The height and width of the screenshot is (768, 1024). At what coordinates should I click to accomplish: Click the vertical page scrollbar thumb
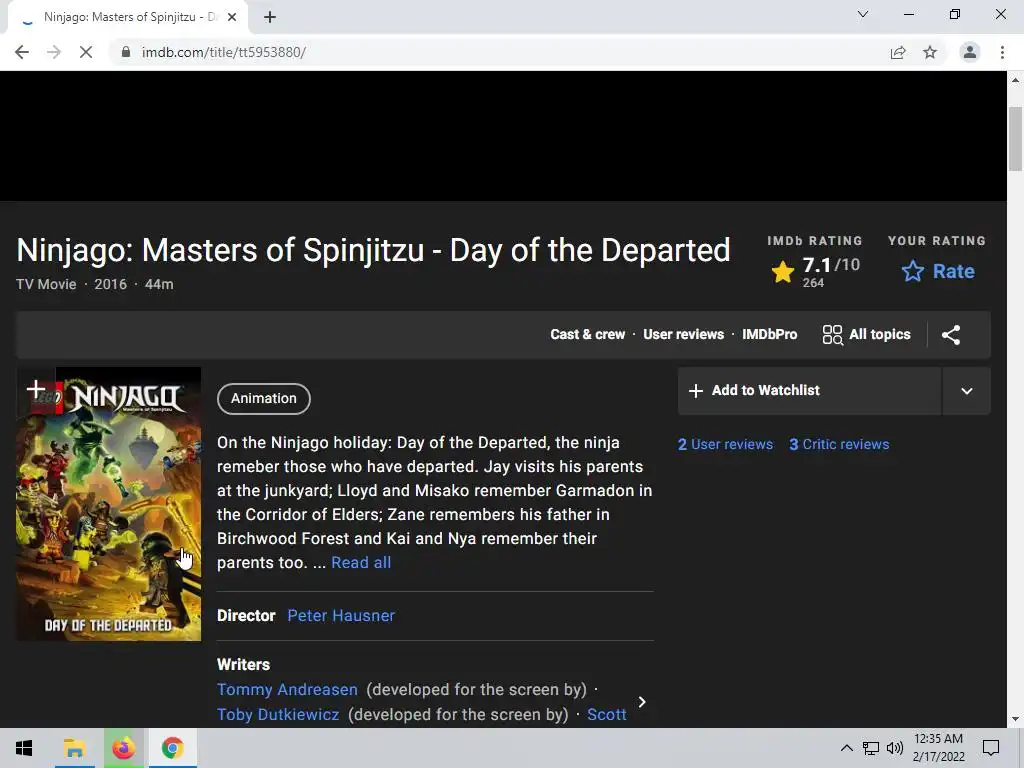click(x=1015, y=138)
